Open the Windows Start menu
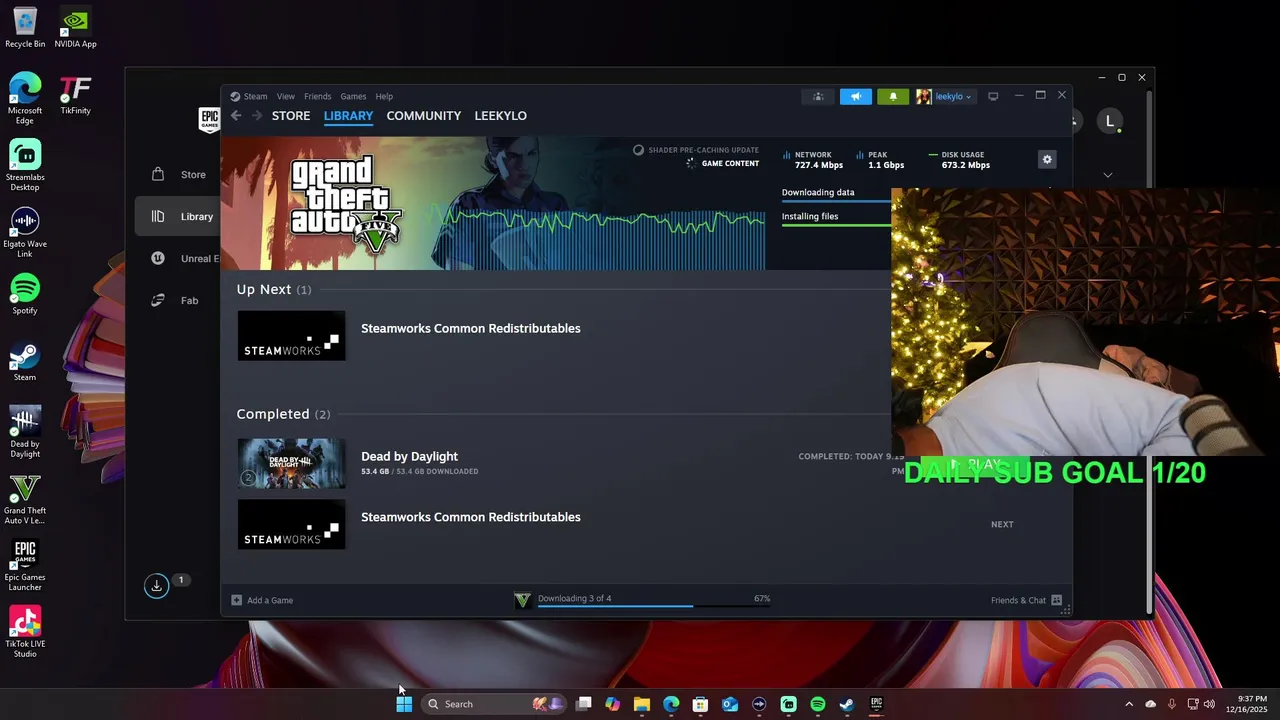The height and width of the screenshot is (720, 1280). 404,704
